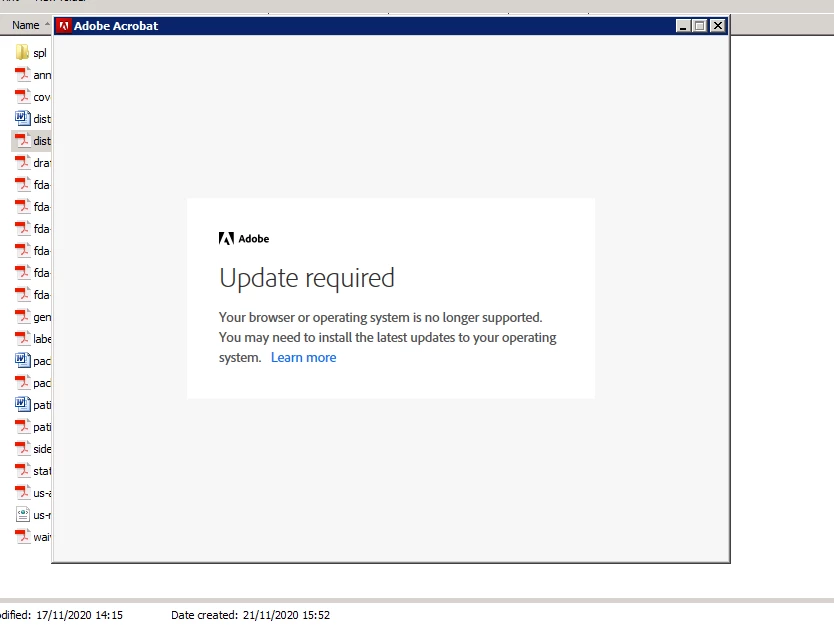
Task: Follow the Learn more link
Action: (x=303, y=357)
